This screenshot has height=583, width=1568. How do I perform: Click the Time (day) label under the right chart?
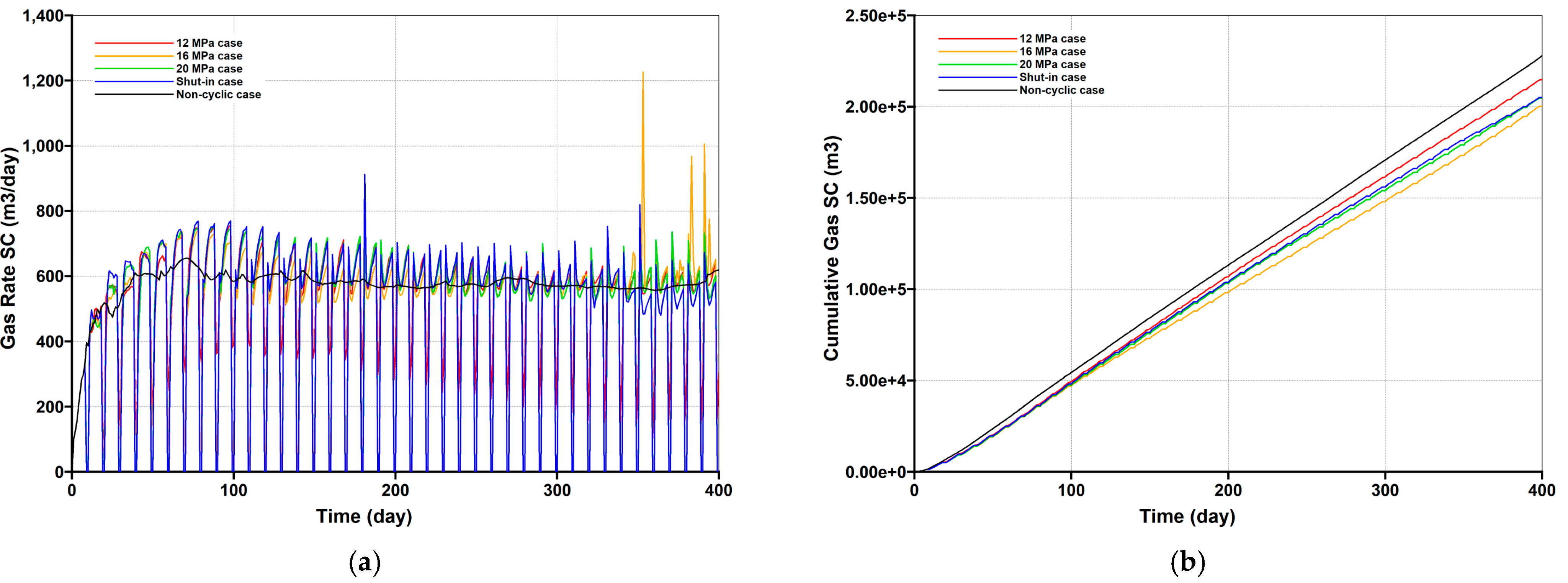click(1187, 516)
